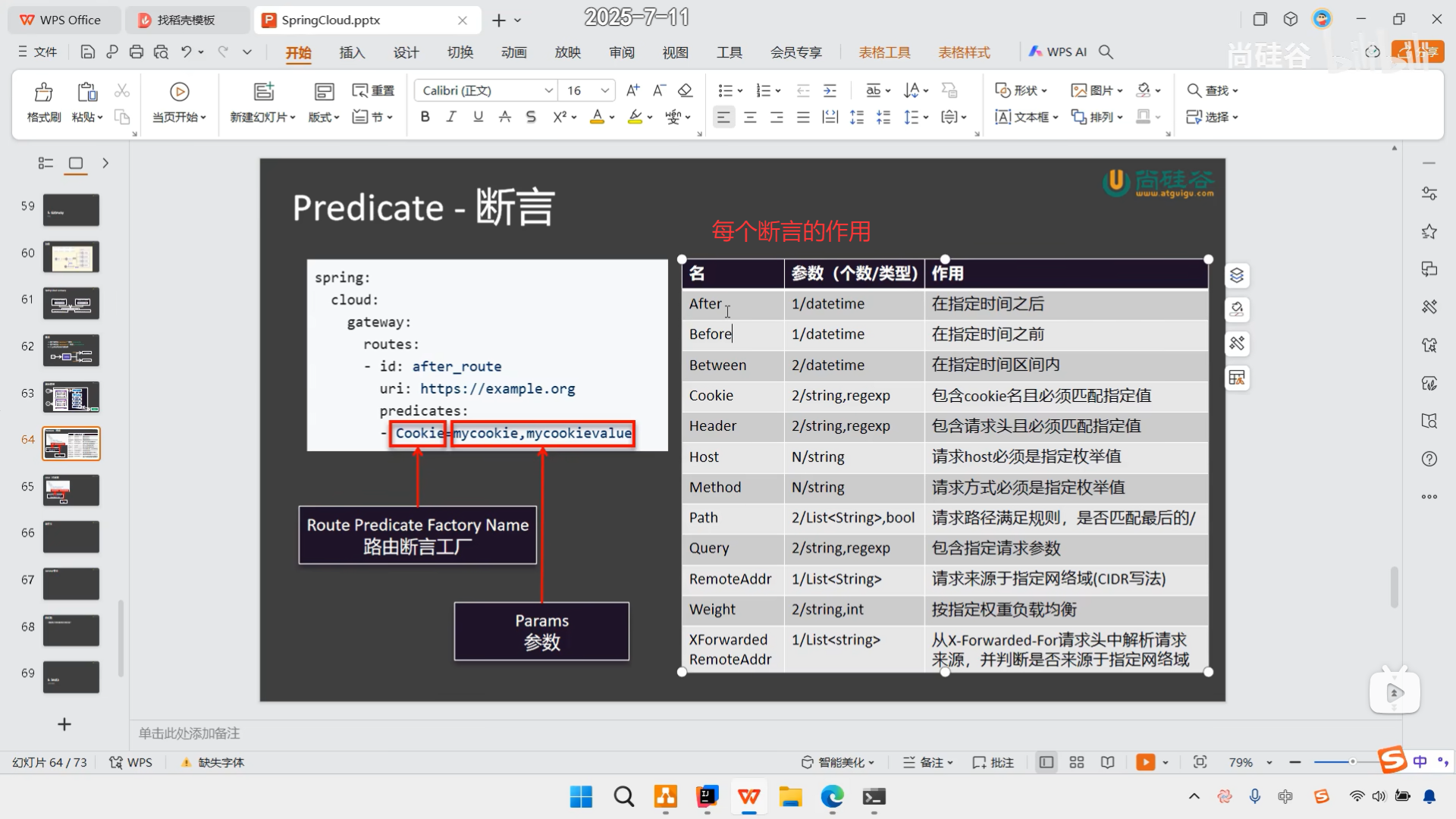This screenshot has height=819, width=1456.
Task: Open the layers floating icon beside table
Action: point(1237,275)
